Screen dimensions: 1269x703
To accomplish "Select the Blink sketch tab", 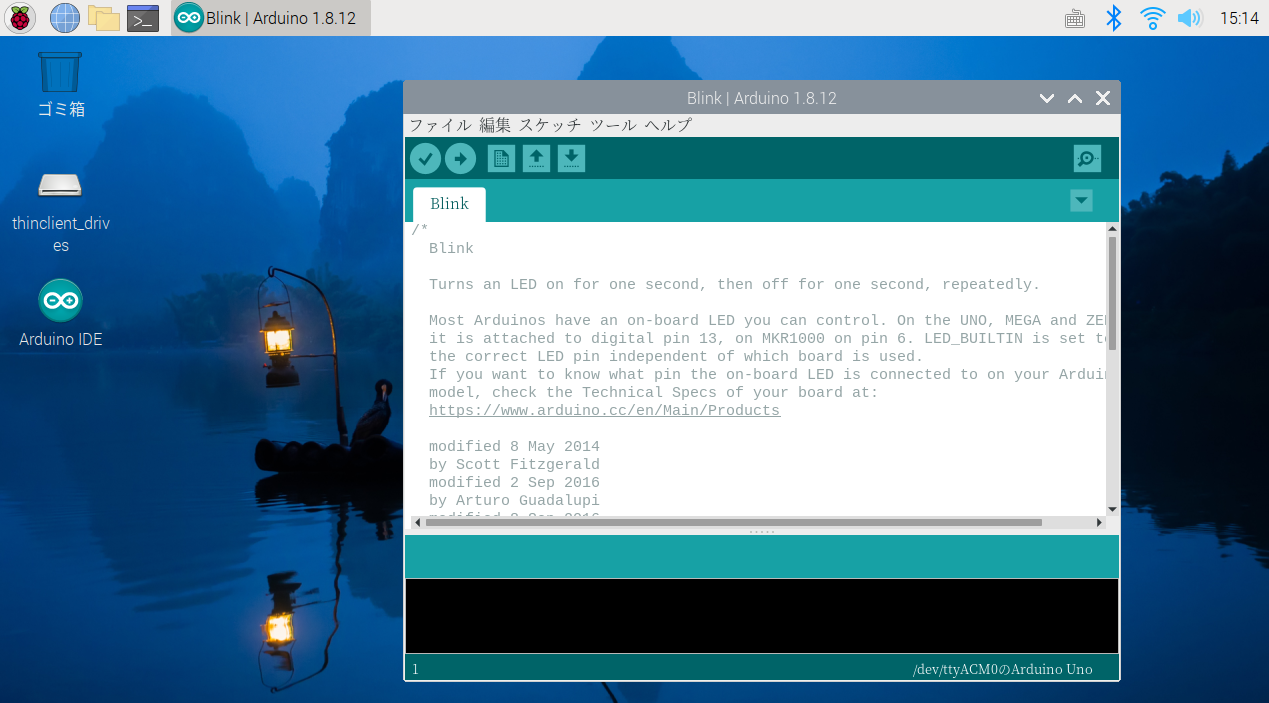I will 449,204.
